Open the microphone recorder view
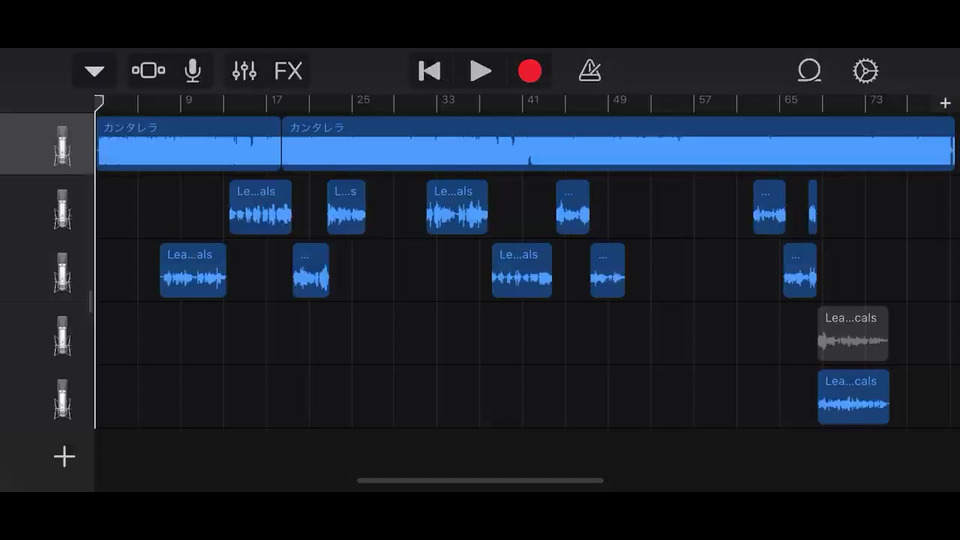The height and width of the screenshot is (540, 960). click(x=193, y=71)
